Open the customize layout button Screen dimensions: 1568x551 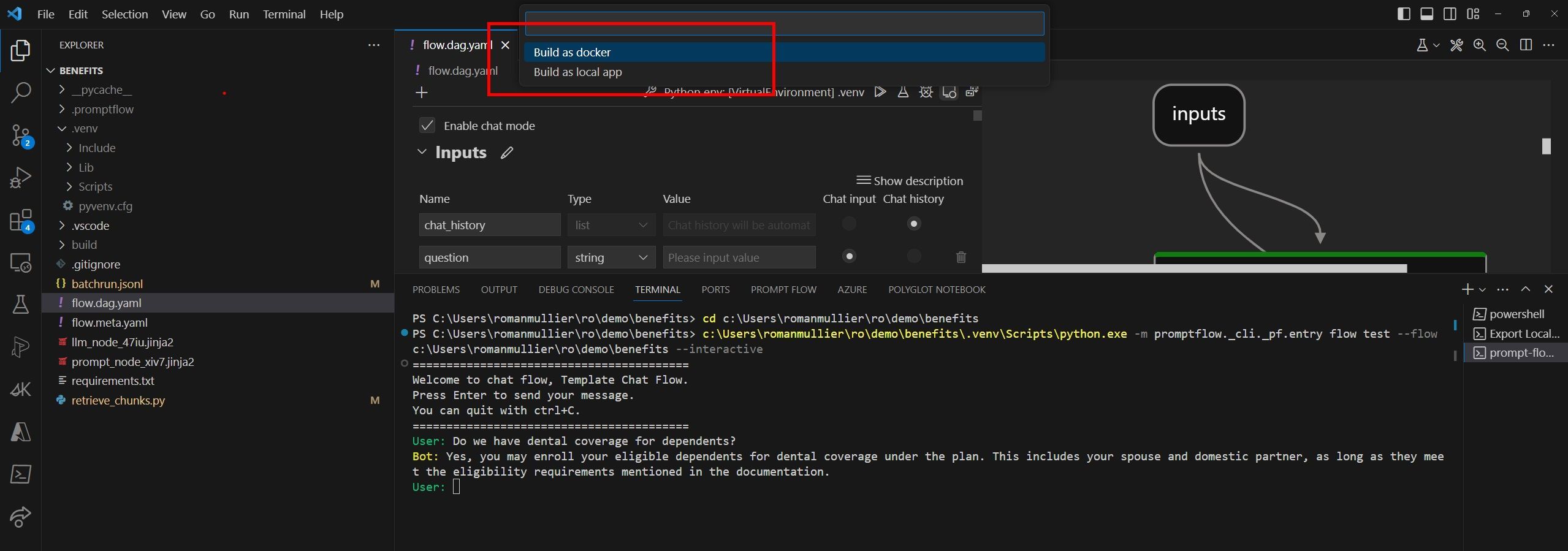(x=1473, y=14)
